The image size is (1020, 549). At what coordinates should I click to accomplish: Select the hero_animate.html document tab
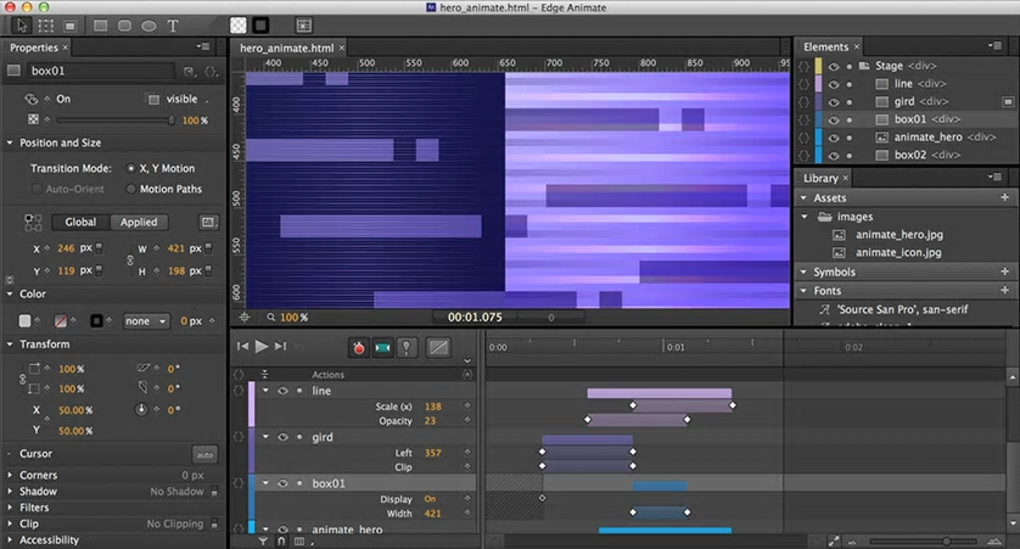(286, 48)
